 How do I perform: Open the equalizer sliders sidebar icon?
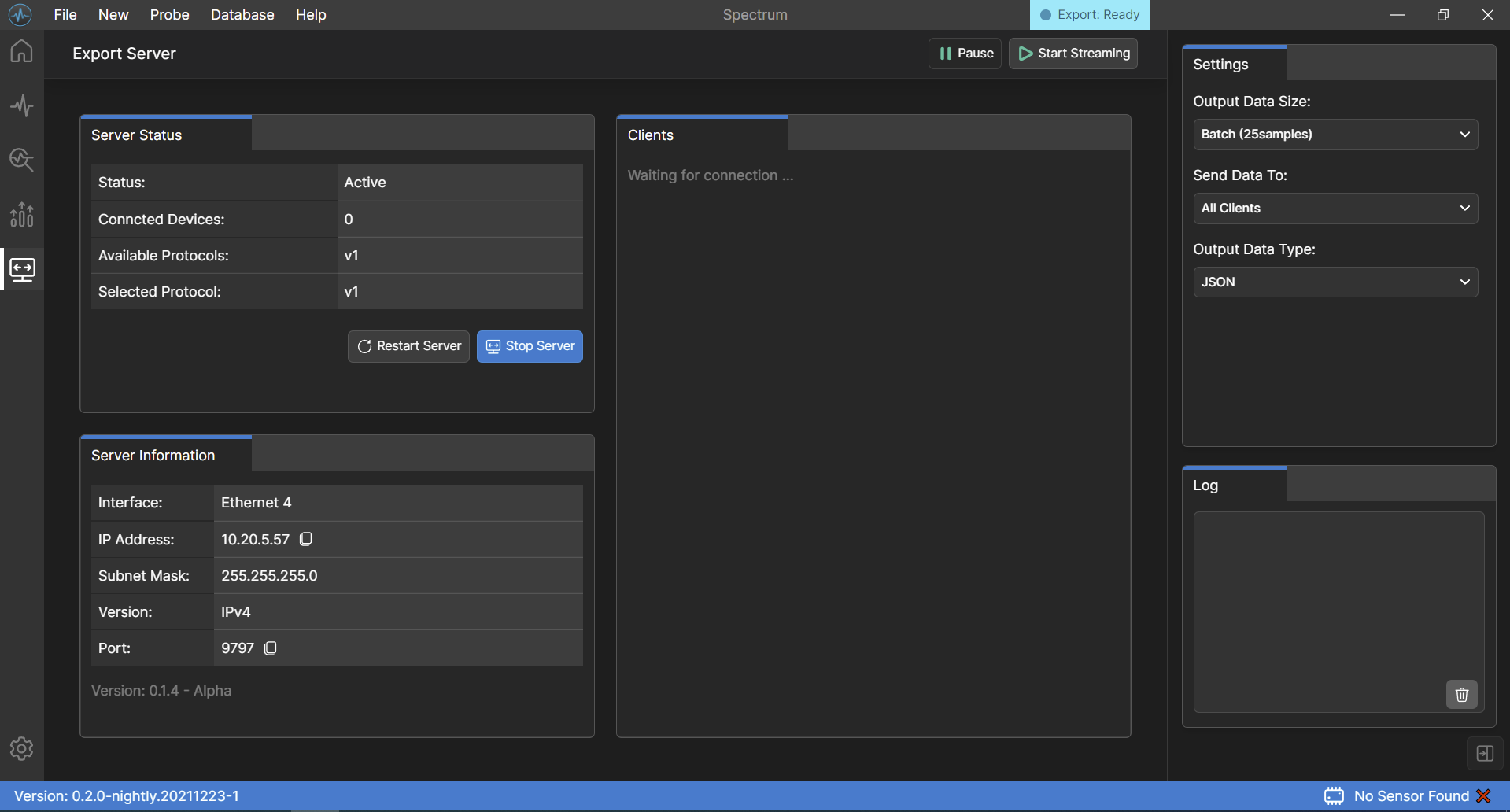pos(21,215)
